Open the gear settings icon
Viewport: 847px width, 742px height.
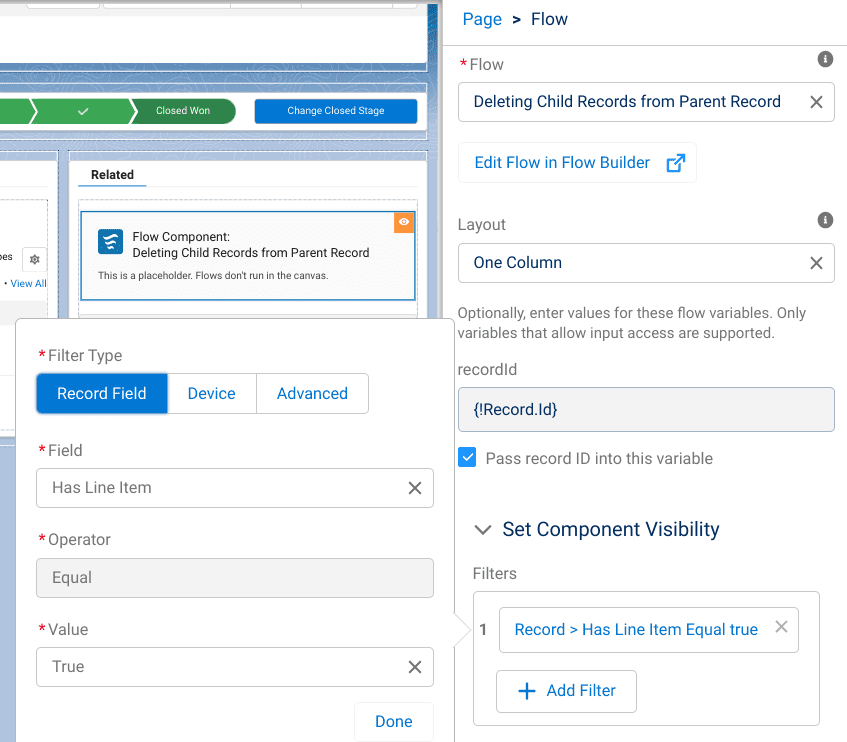click(35, 259)
